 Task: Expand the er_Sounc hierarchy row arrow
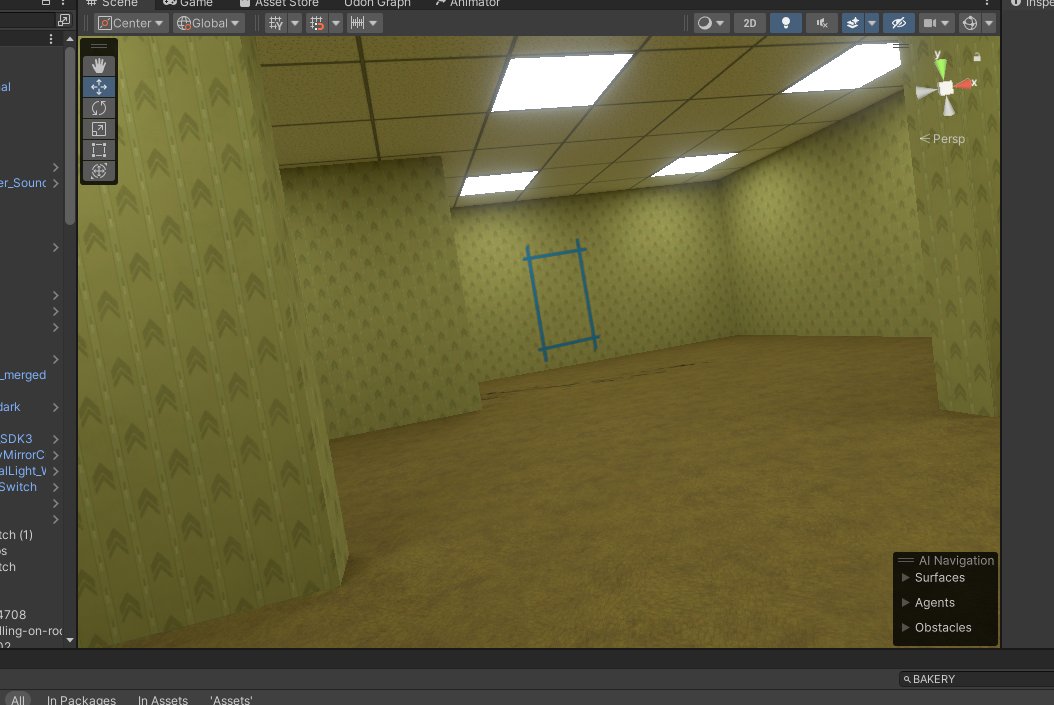click(56, 183)
